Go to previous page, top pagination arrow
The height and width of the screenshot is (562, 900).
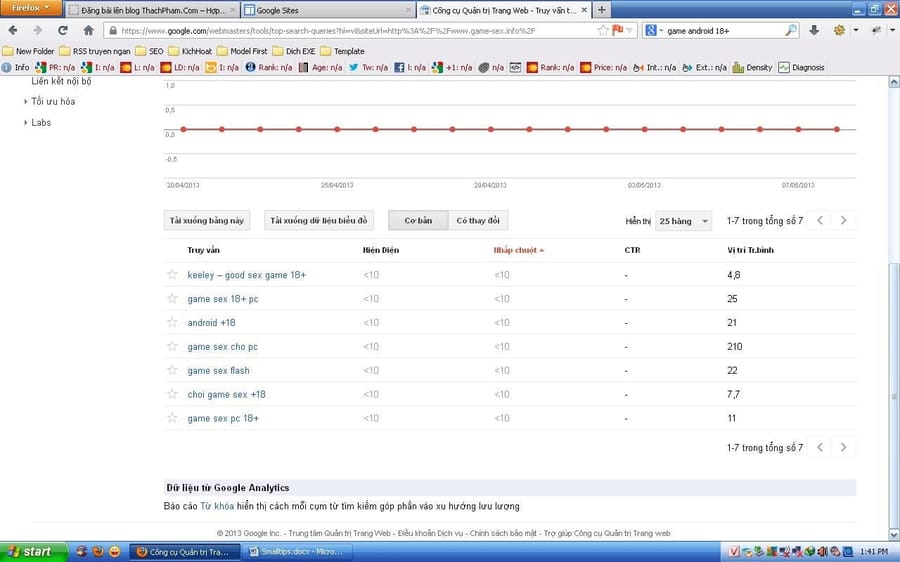820,220
